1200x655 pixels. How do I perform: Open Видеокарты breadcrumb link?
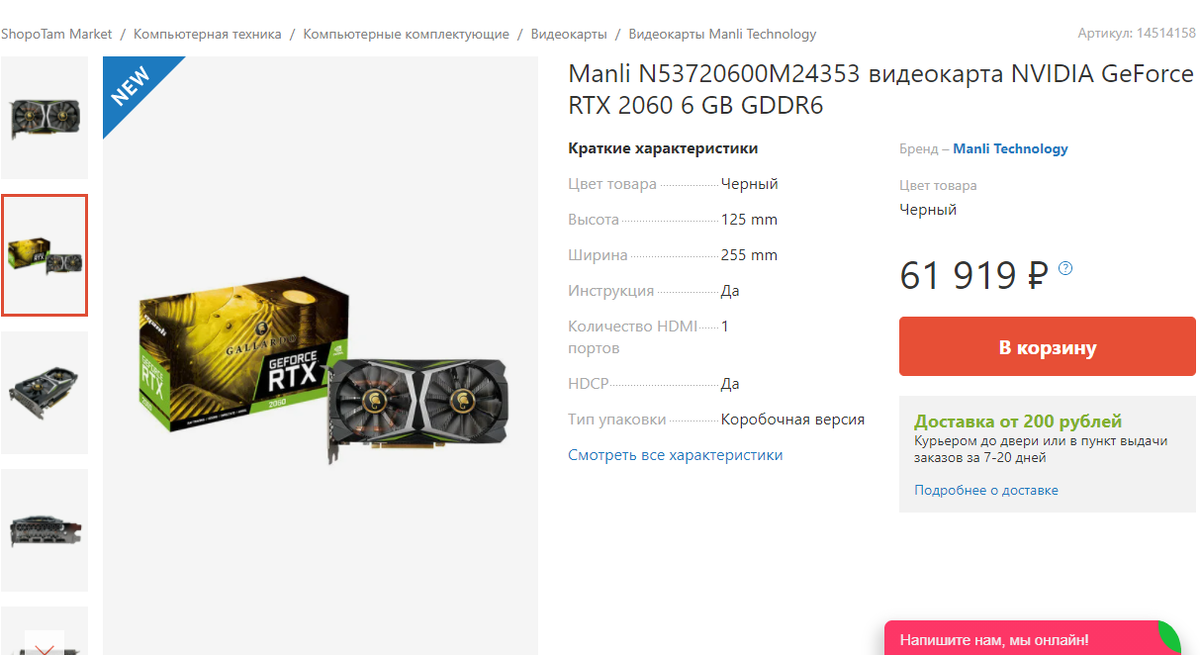569,34
